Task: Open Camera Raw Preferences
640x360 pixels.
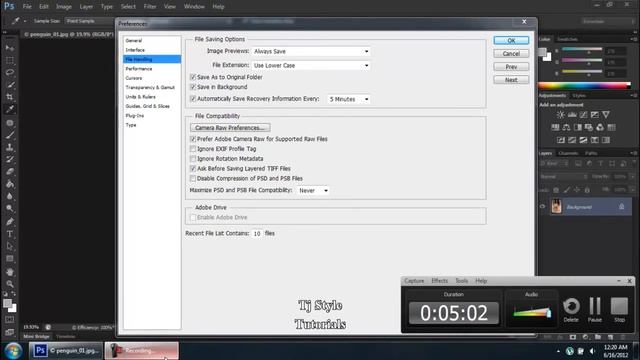Action: [x=230, y=128]
